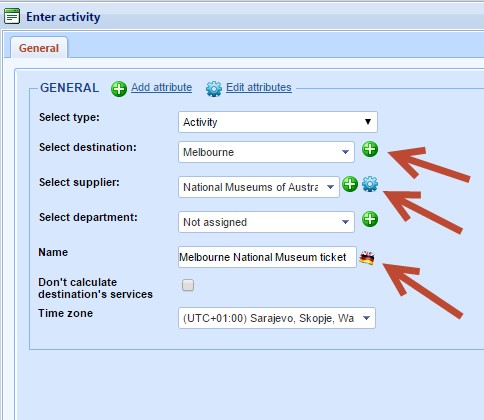The width and height of the screenshot is (484, 420).
Task: Click the Enter activity window title
Action: click(63, 17)
